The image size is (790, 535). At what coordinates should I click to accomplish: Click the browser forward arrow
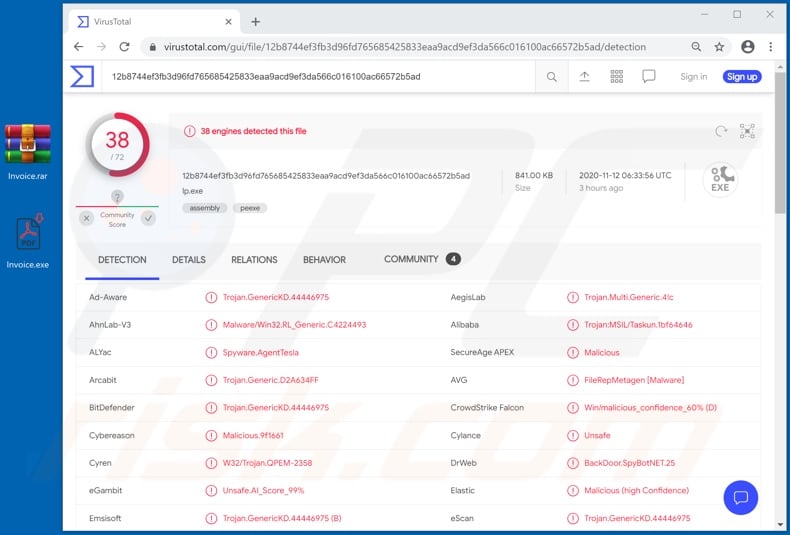pos(101,47)
